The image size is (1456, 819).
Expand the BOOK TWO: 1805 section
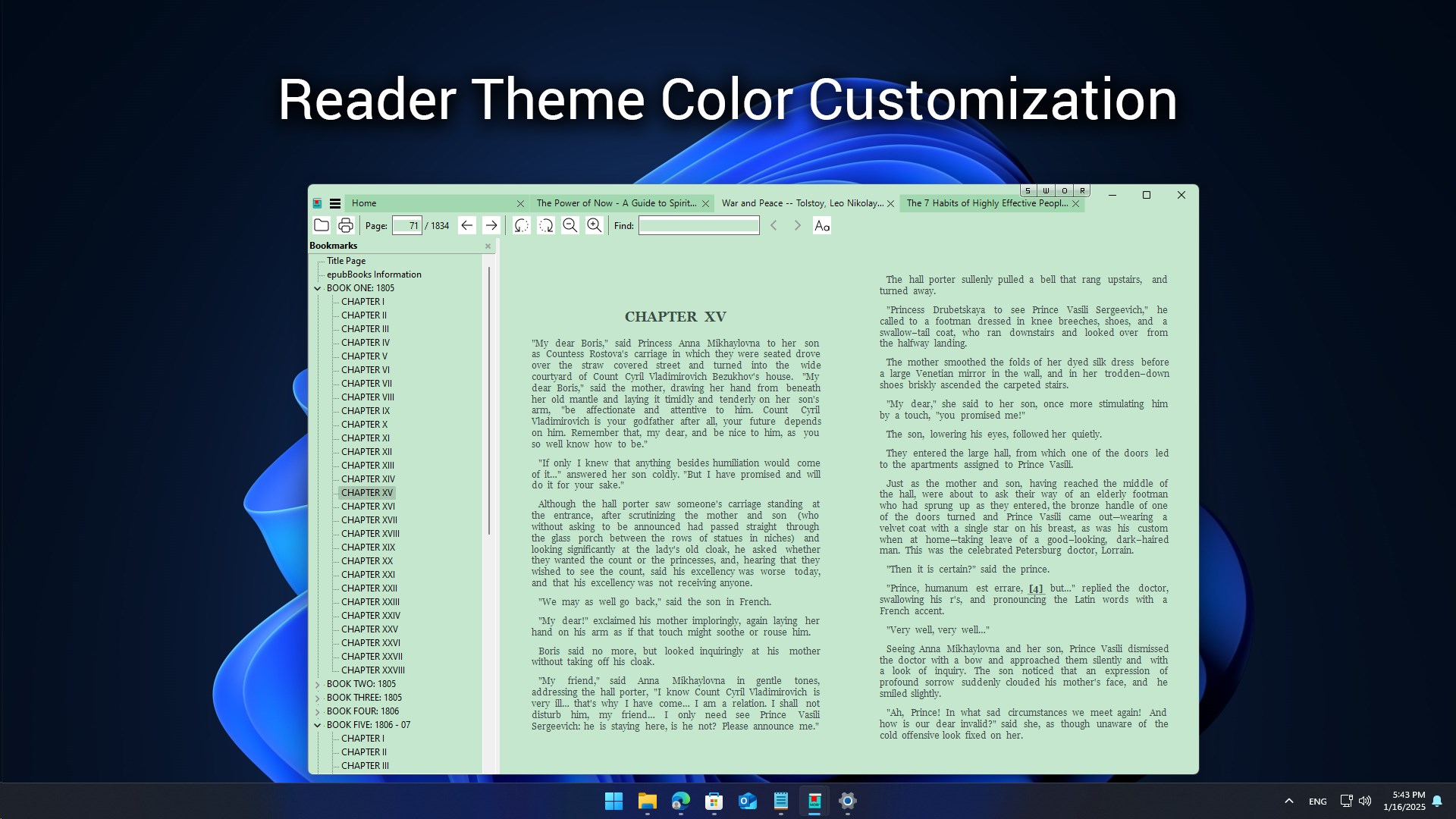click(317, 684)
